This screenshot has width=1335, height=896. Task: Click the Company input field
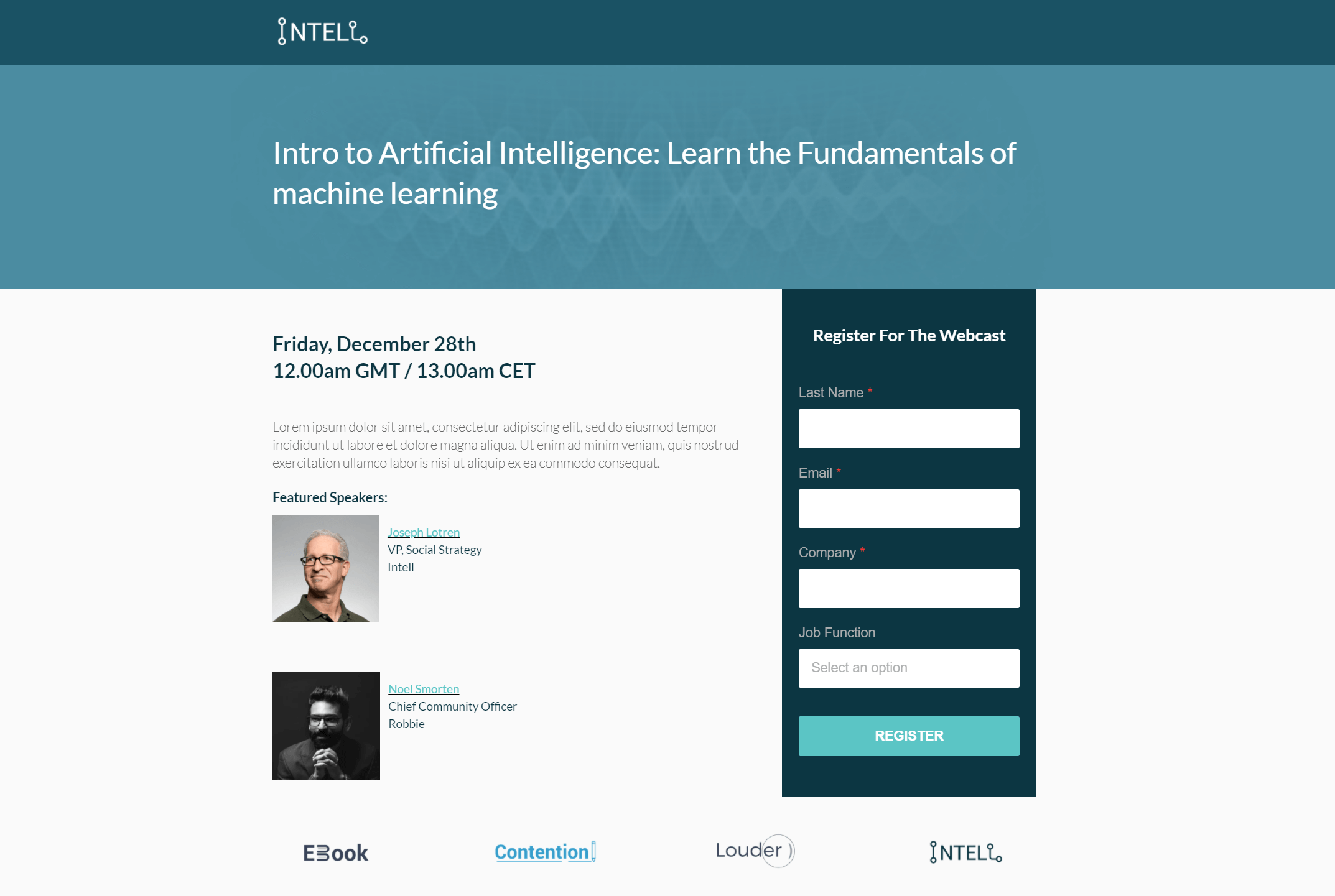(x=908, y=588)
